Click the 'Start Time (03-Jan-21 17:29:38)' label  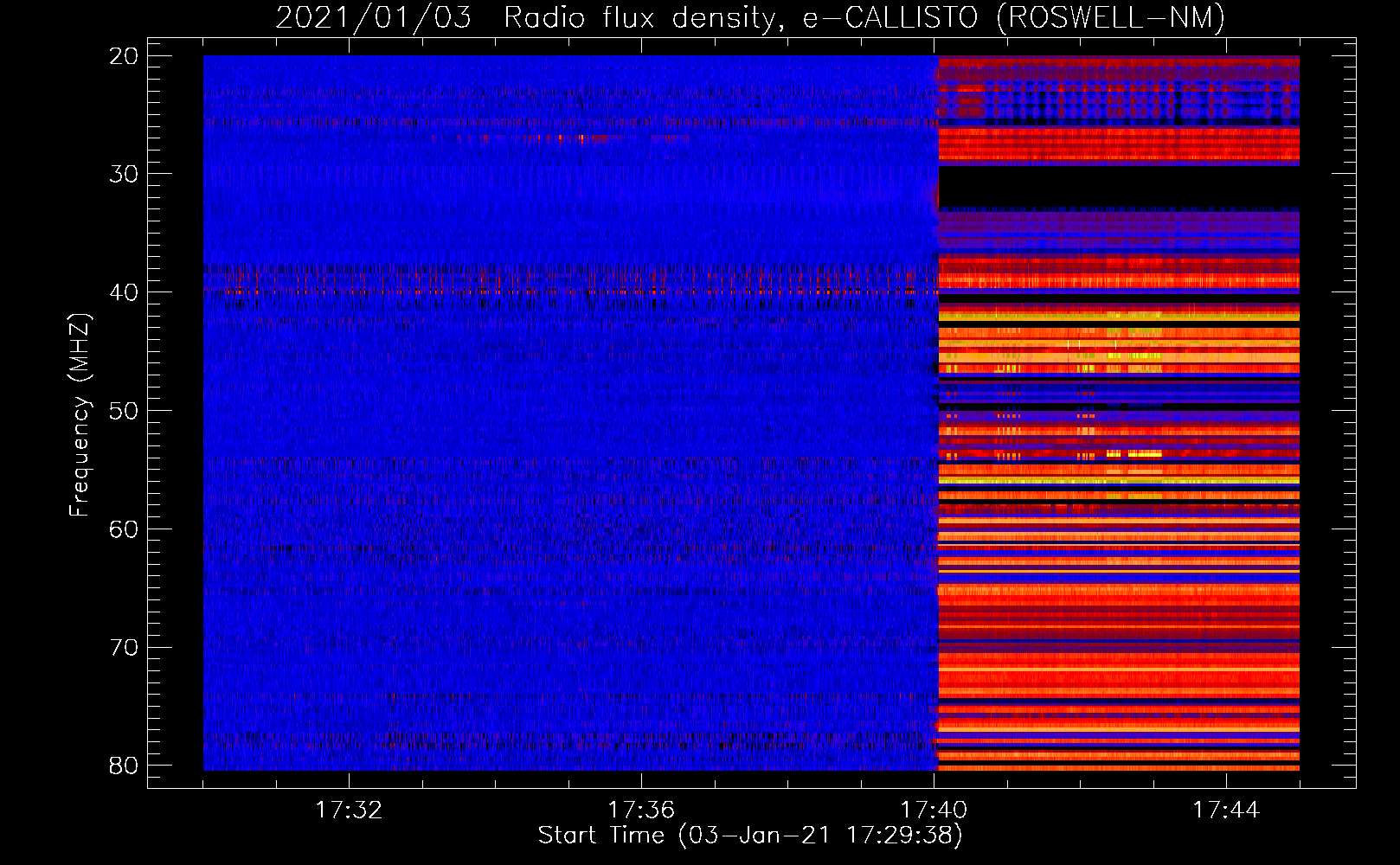pos(750,836)
